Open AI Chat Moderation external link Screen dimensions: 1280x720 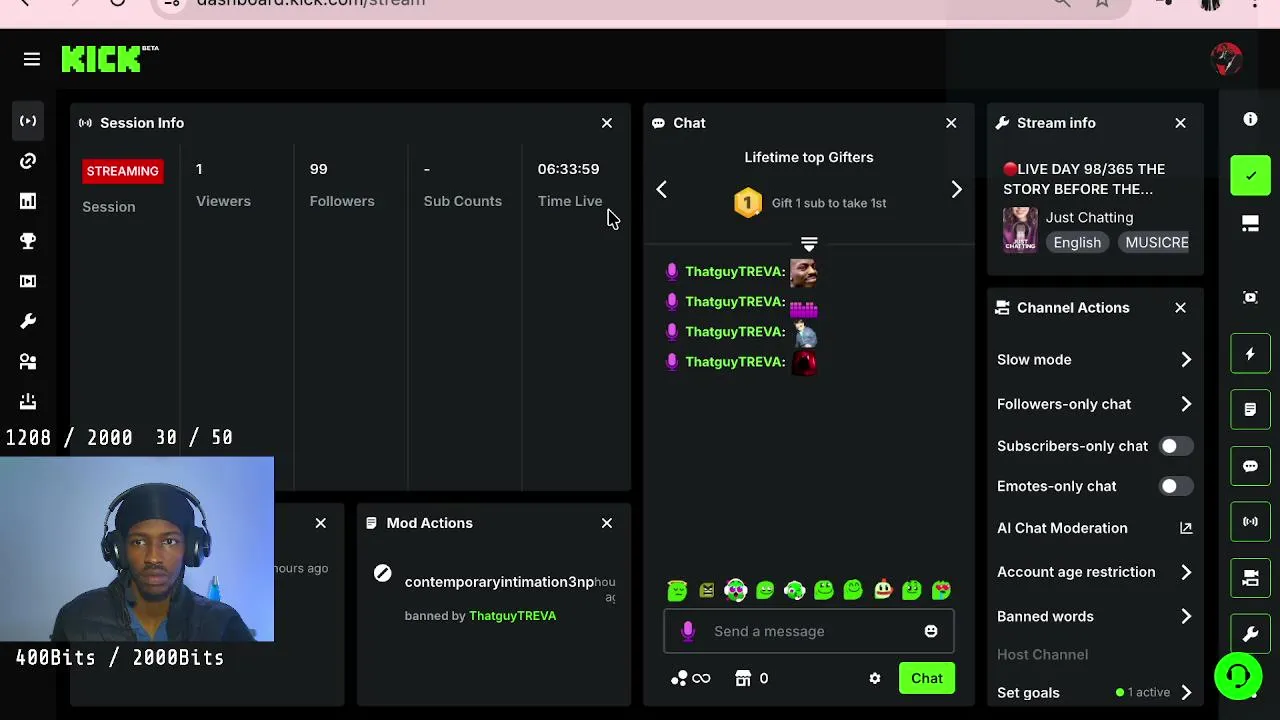point(1186,528)
